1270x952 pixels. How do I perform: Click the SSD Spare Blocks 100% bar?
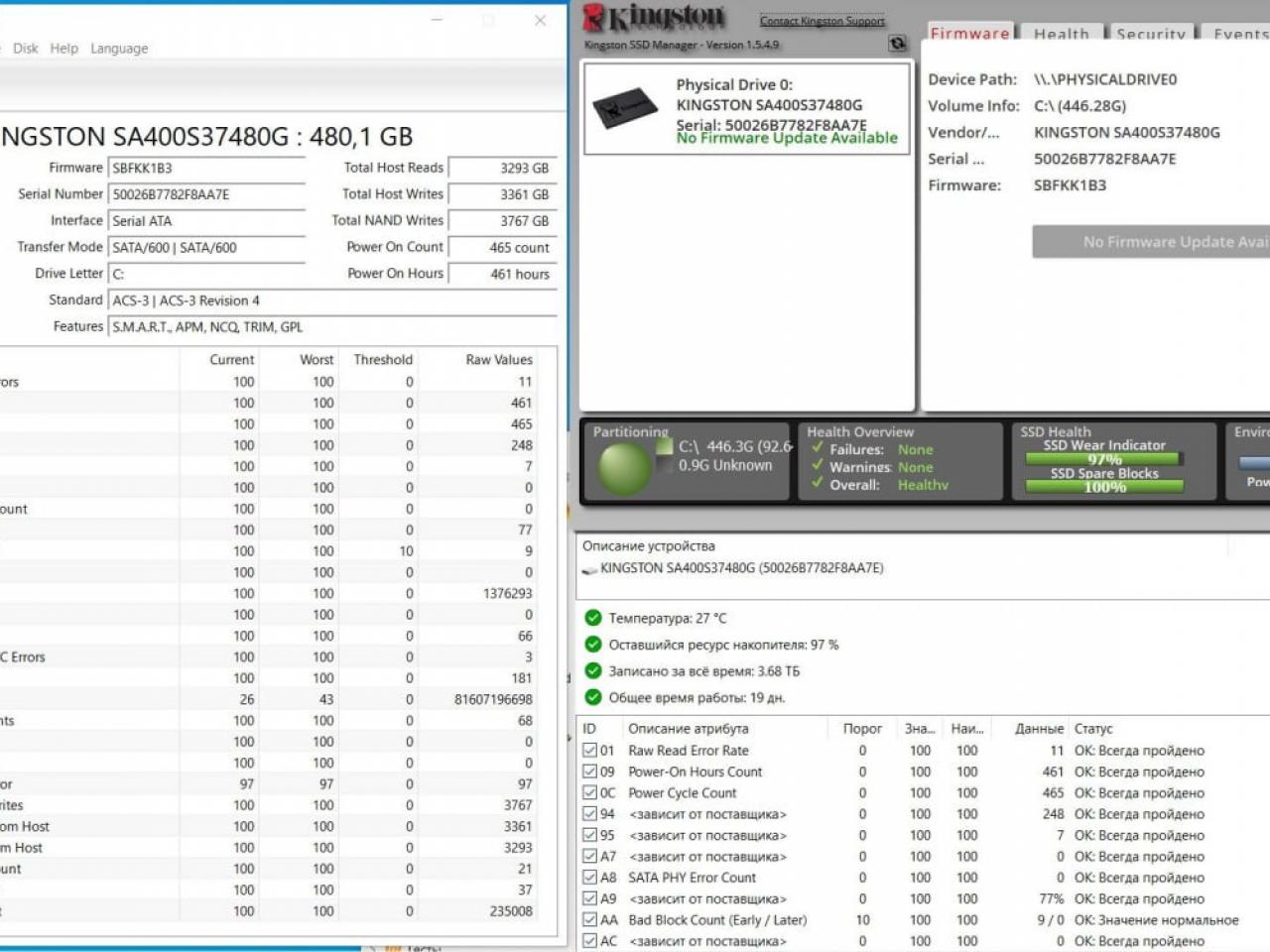(x=1104, y=487)
